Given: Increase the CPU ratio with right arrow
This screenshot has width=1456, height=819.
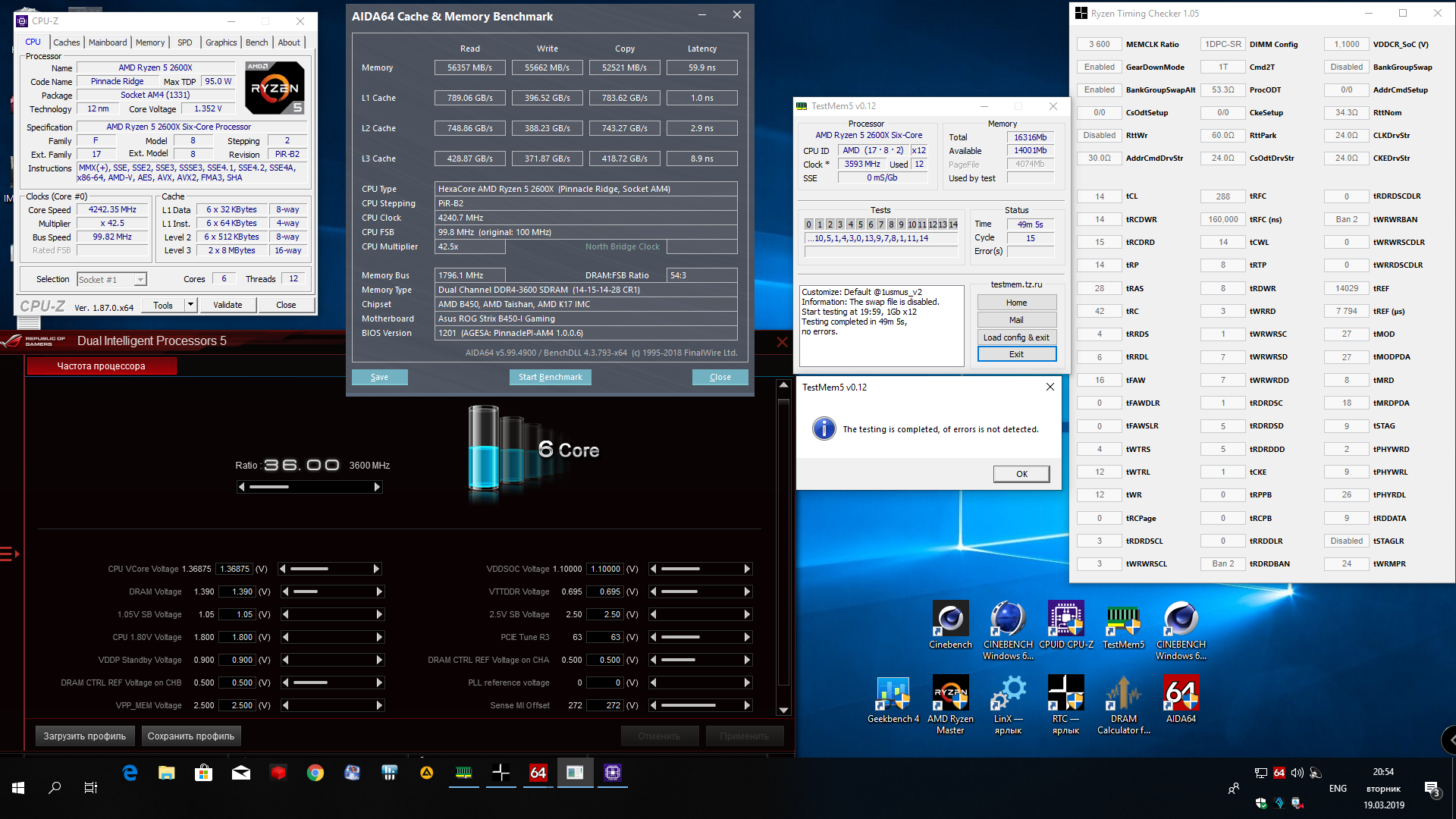Looking at the screenshot, I should (377, 487).
